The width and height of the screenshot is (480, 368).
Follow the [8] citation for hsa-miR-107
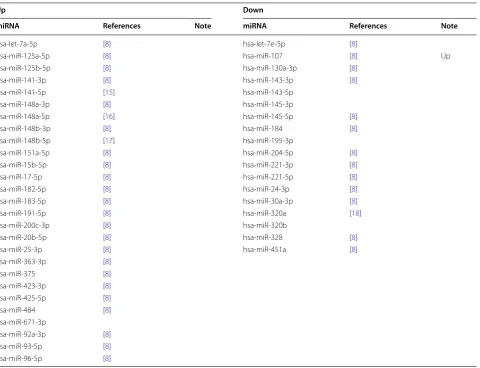point(353,56)
